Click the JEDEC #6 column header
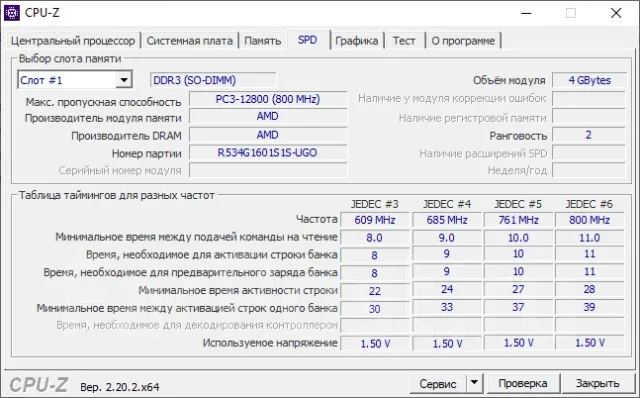Screen dimensions: 640x398 pos(589,204)
